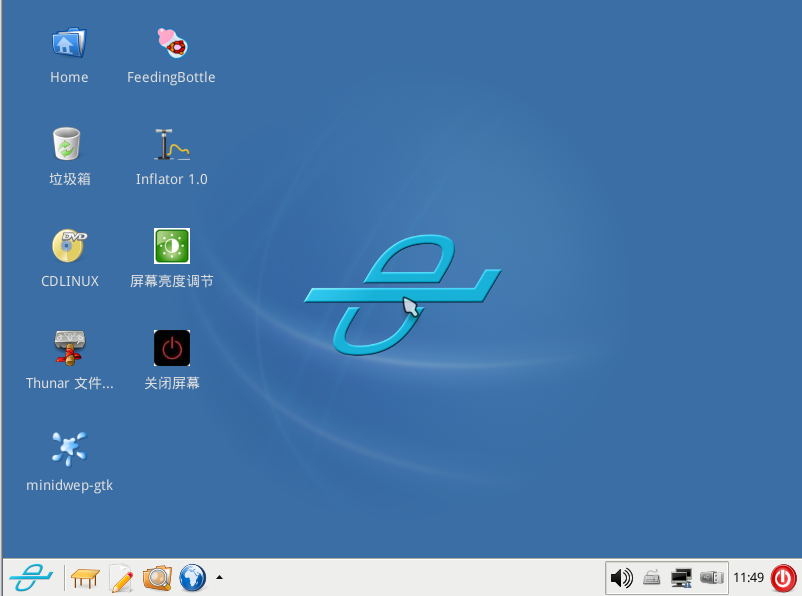Click the 11:49 clock display
The width and height of the screenshot is (802, 596).
748,577
